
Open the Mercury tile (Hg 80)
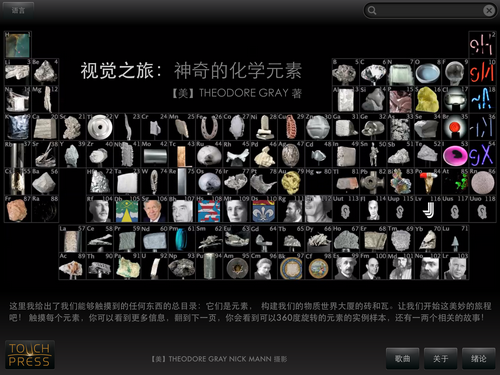318,181
